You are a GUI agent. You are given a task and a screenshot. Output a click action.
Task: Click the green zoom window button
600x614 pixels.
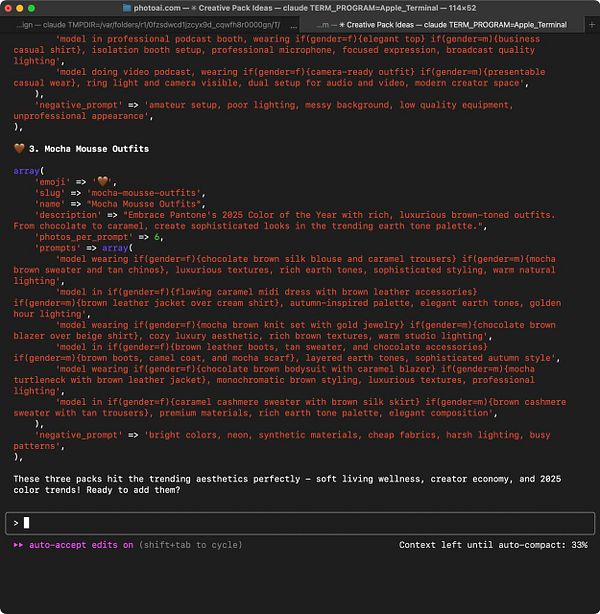31,8
